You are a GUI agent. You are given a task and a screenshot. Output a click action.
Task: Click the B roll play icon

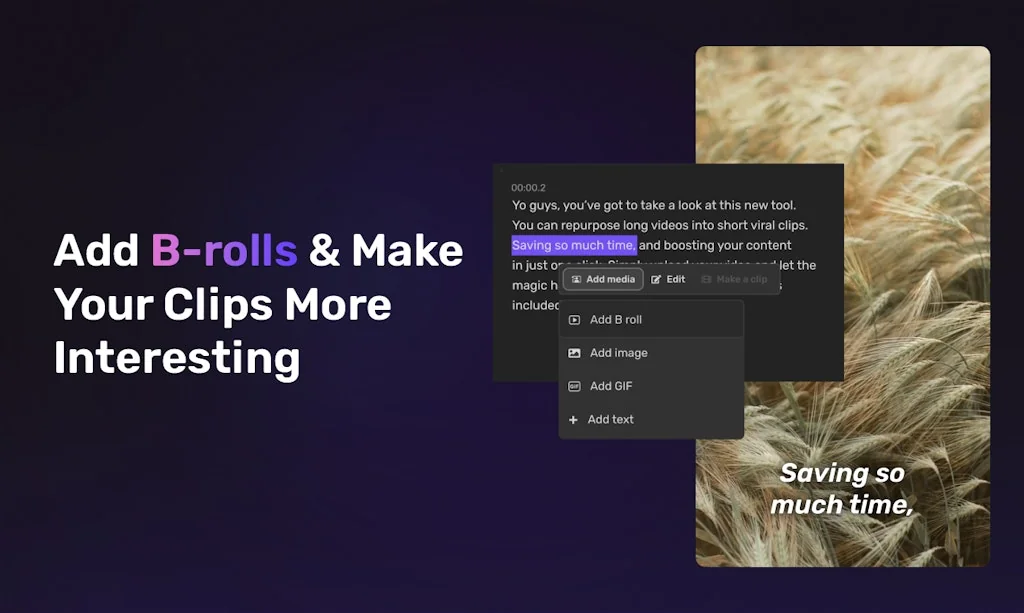coord(574,320)
